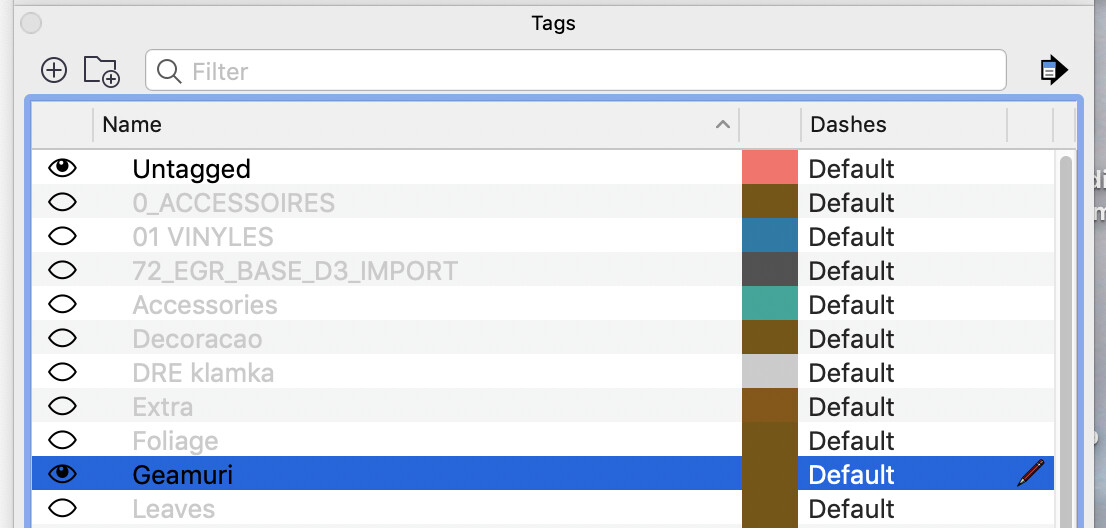Screen dimensions: 1106x528
Task: Toggle visibility of 01 VINYLES tag
Action: (x=63, y=236)
